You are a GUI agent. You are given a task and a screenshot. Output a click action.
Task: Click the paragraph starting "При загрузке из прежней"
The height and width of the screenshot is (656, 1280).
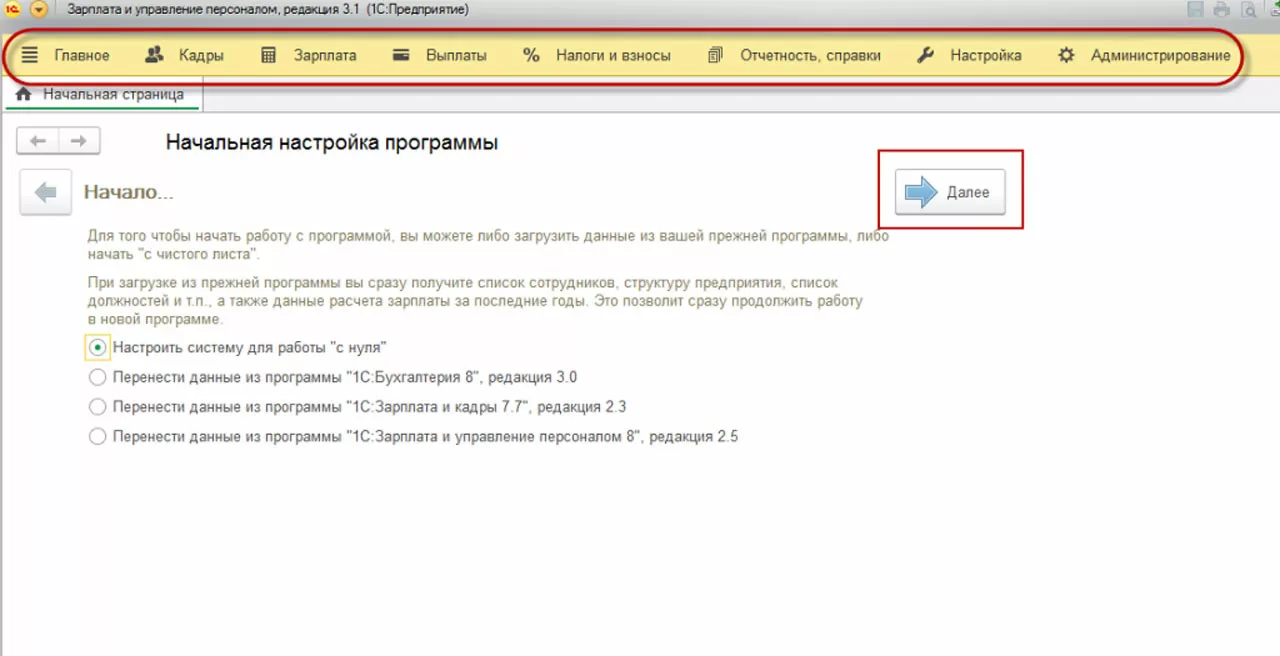pos(475,302)
